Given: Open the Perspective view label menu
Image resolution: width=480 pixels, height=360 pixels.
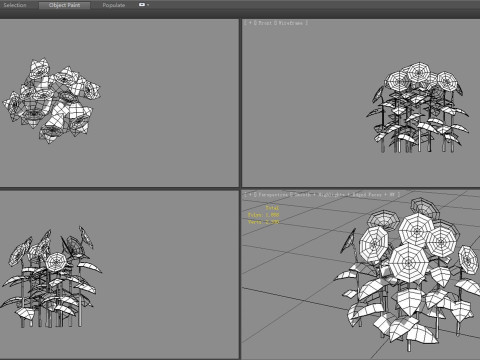Looking at the screenshot, I should coord(272,194).
